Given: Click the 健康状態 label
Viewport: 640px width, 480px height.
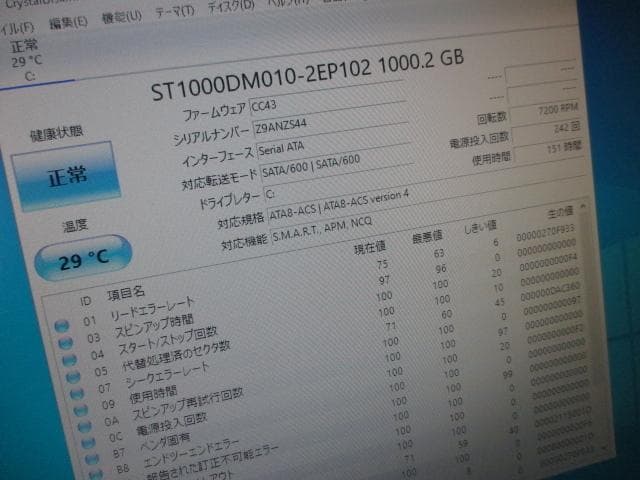Looking at the screenshot, I should click(56, 134).
